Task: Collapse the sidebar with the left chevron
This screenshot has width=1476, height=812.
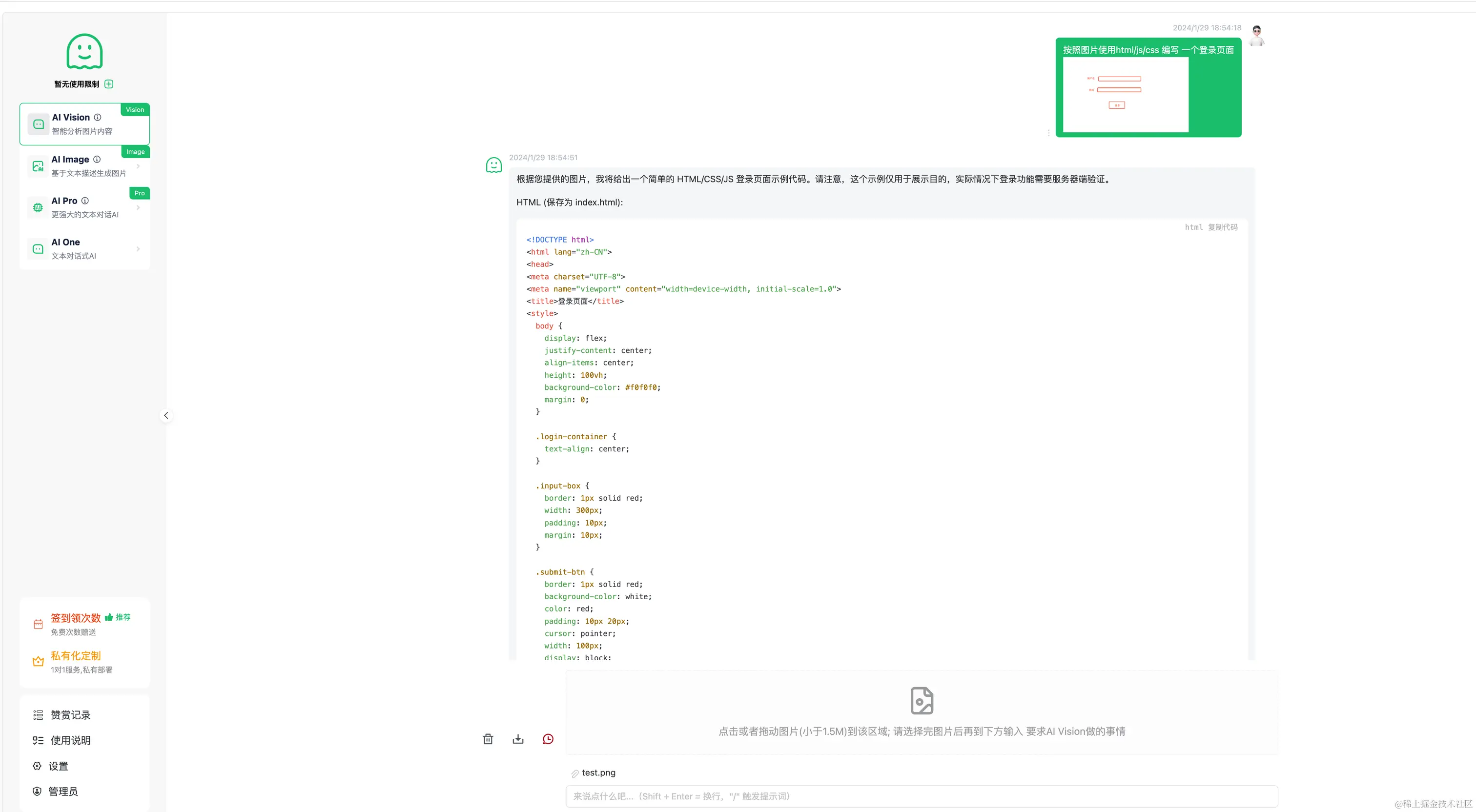Action: pos(166,415)
